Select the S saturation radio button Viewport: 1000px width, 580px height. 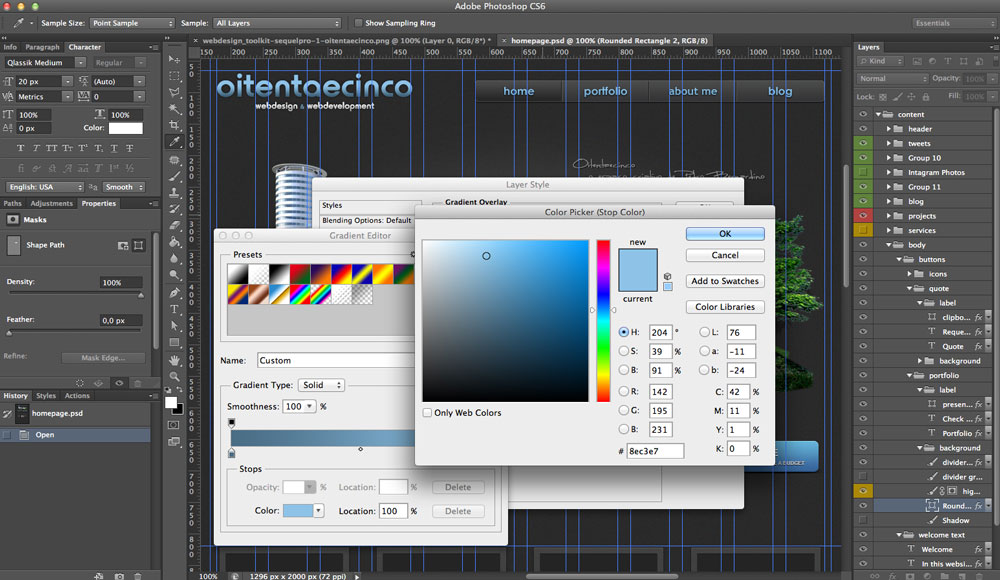tap(624, 351)
